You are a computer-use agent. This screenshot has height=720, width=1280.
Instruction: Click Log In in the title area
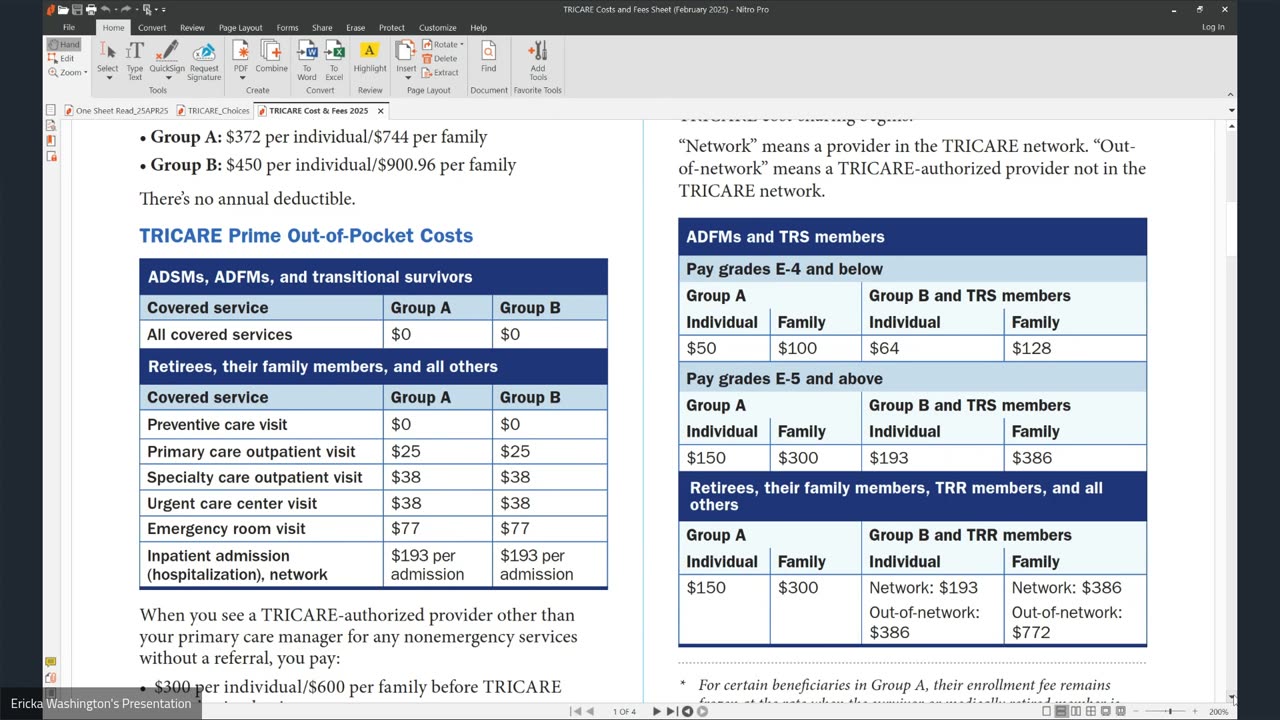1213,28
